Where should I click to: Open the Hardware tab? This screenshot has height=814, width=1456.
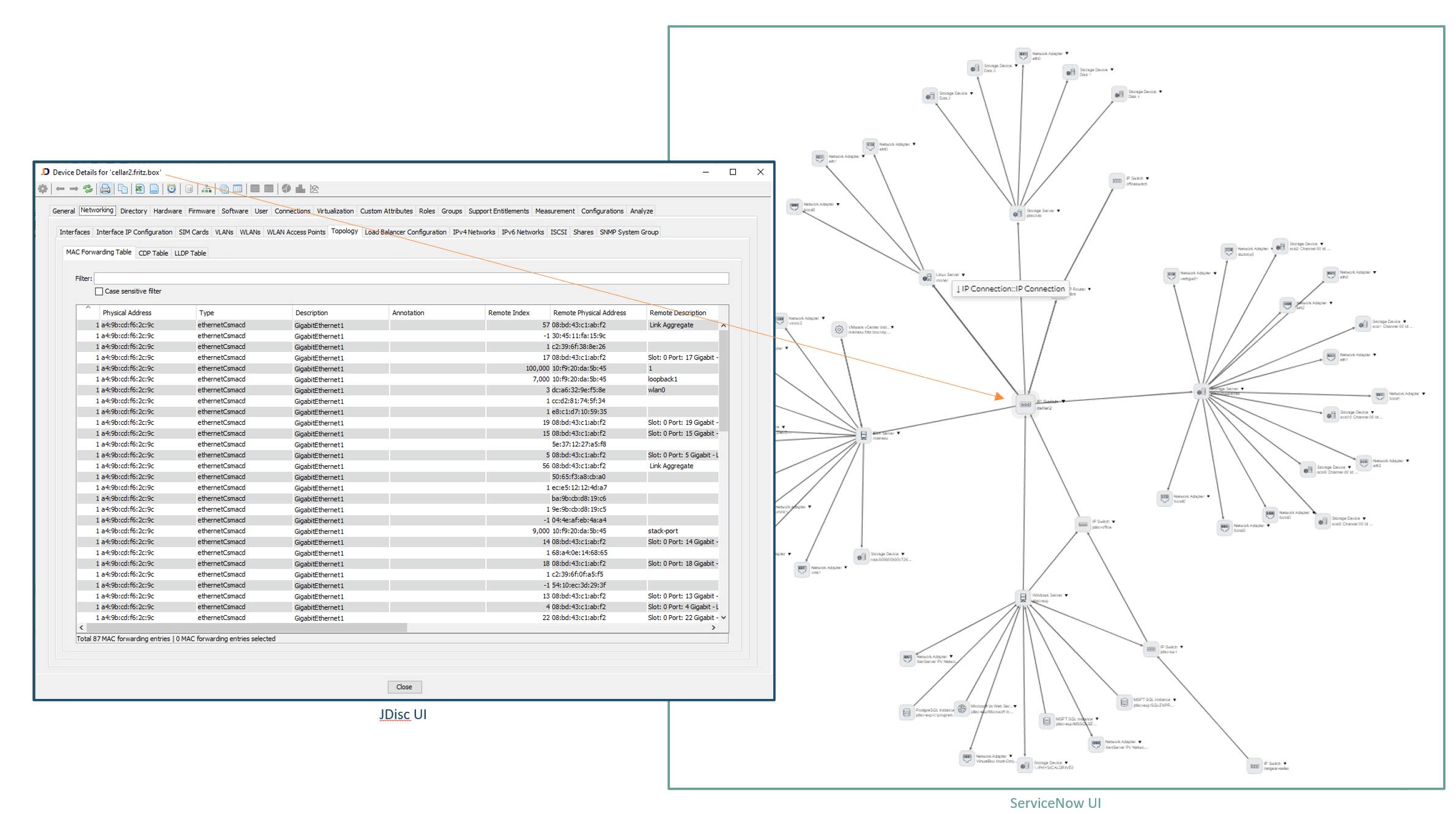click(168, 211)
